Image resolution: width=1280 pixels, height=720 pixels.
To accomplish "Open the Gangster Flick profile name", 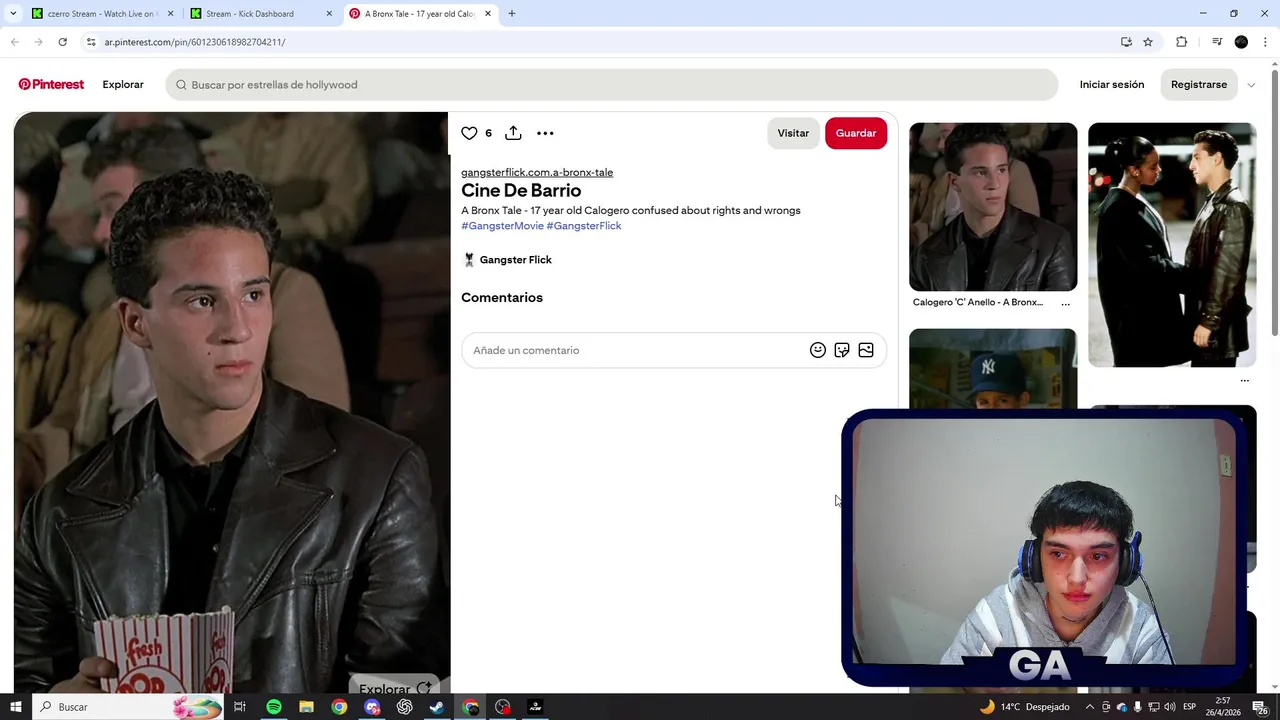I will tap(516, 260).
